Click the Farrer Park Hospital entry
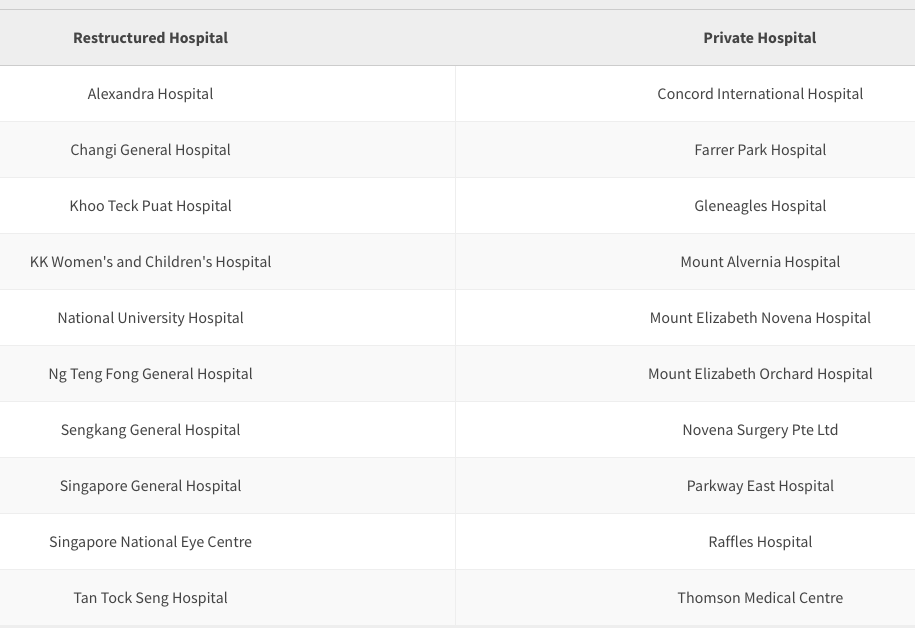The height and width of the screenshot is (628, 915). point(760,150)
